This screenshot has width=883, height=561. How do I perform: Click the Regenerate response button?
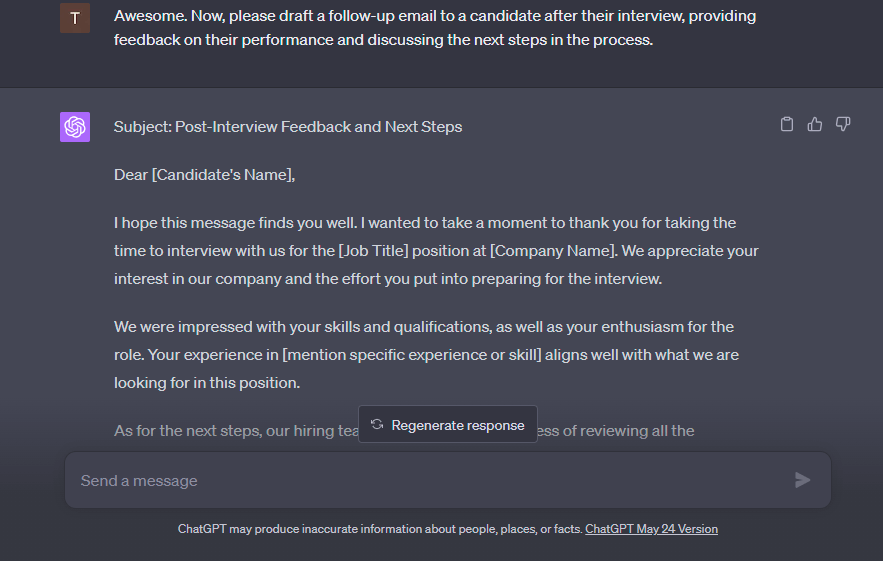click(448, 424)
